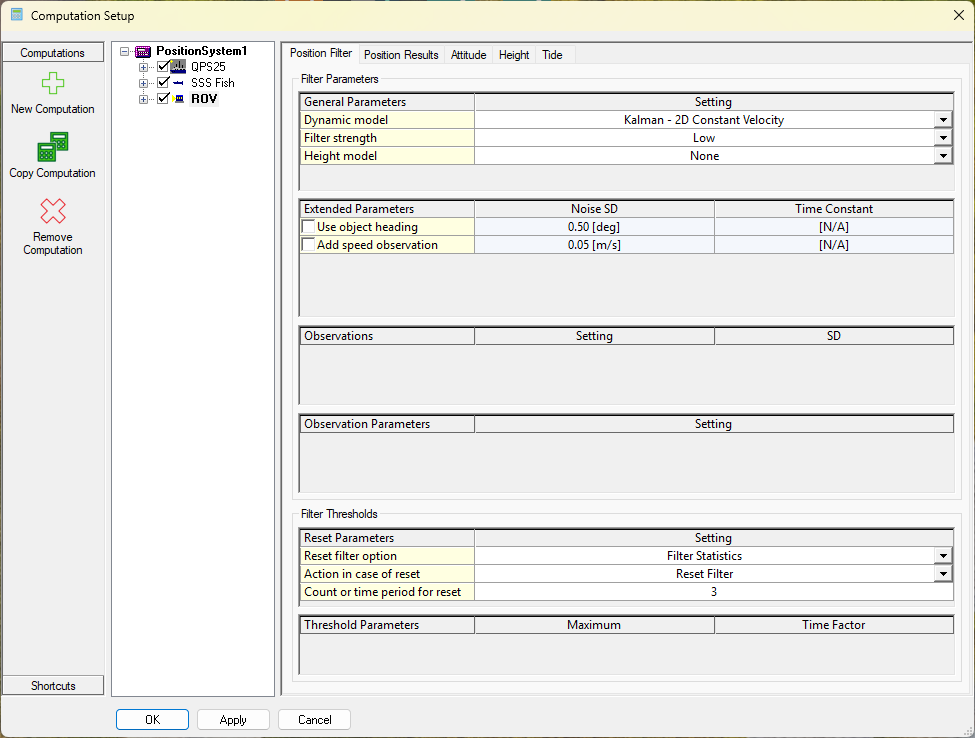
Task: Click the Remove Computation red X icon
Action: click(x=53, y=211)
